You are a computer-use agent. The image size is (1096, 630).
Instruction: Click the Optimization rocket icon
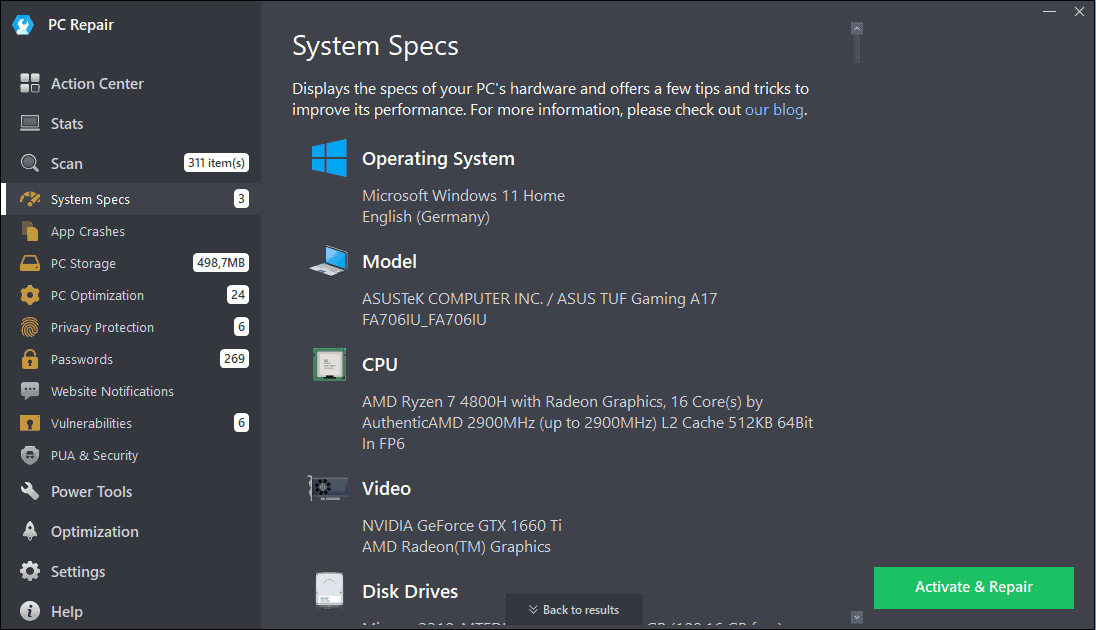pyautogui.click(x=30, y=531)
